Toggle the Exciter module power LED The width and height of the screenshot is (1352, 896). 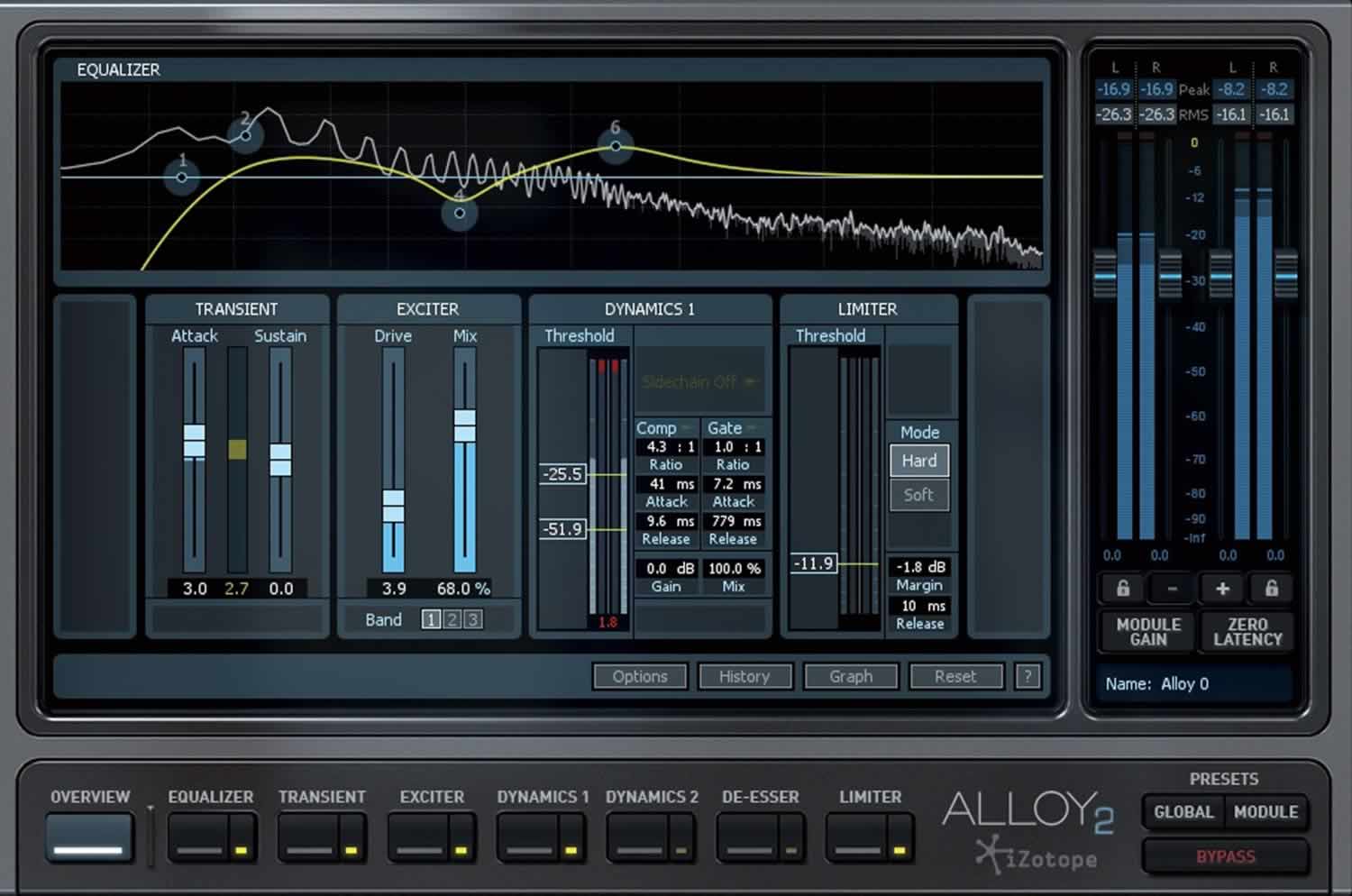[461, 850]
